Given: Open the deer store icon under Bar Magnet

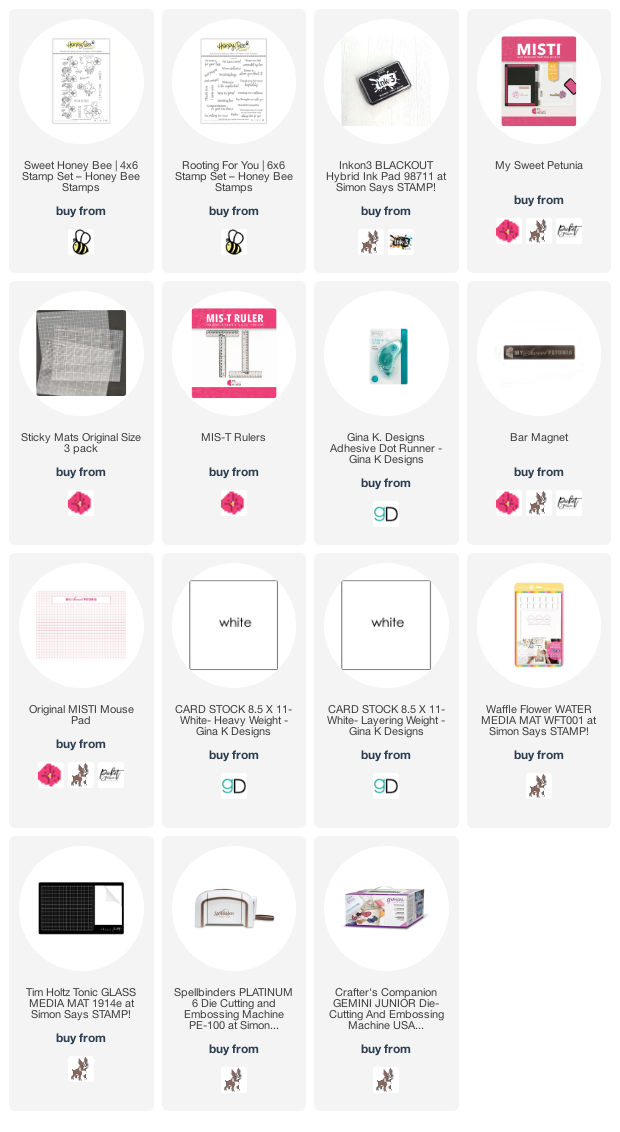Looking at the screenshot, I should coord(538,502).
